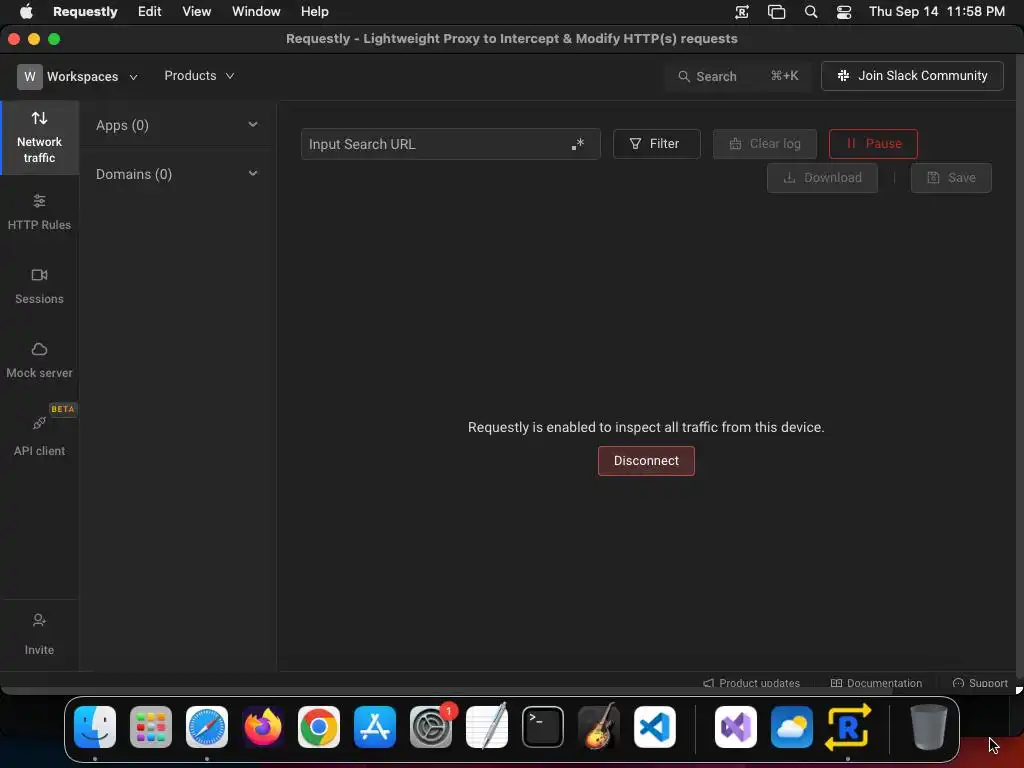Open Finder from the dock
This screenshot has width=1024, height=768.
(95, 727)
